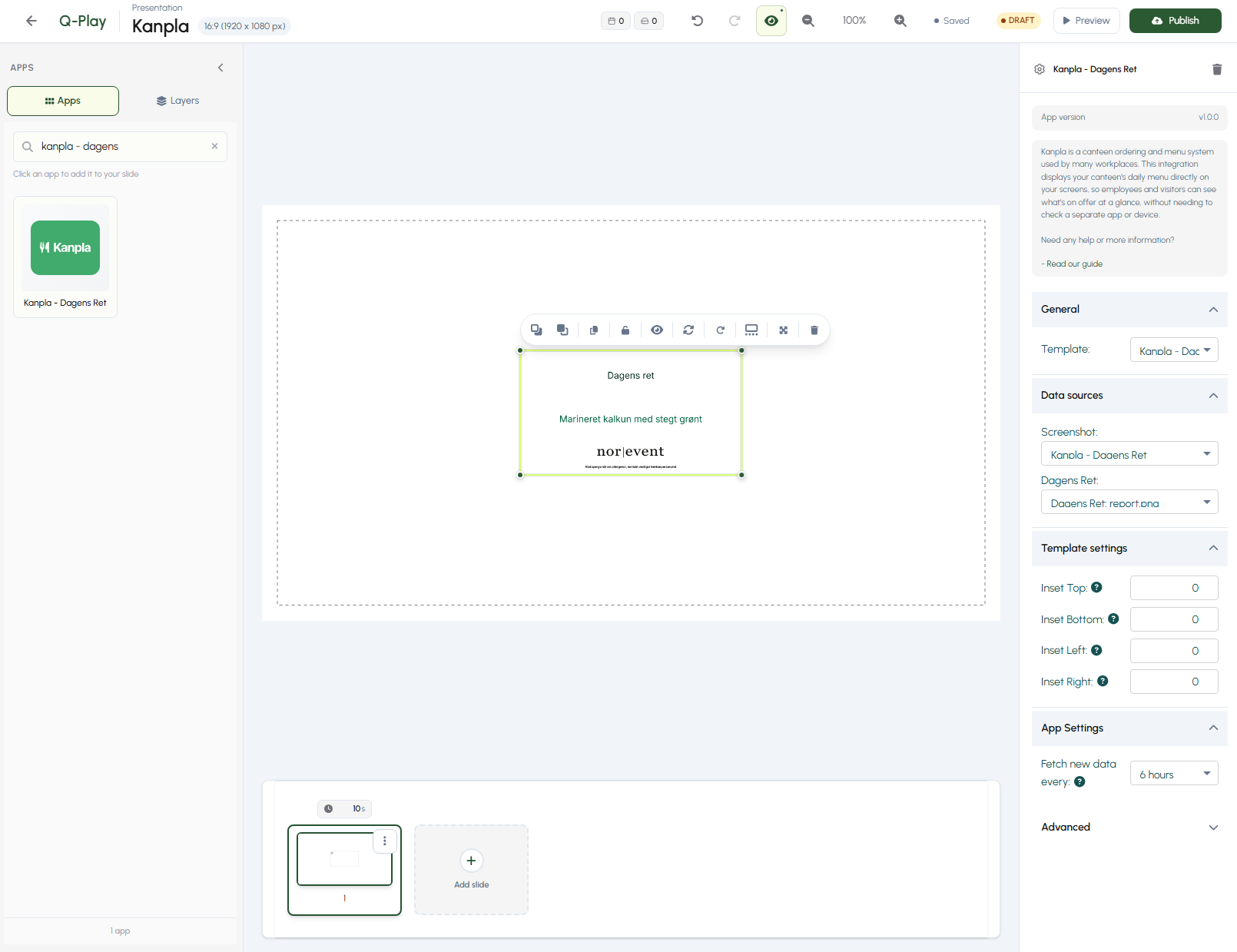This screenshot has height=952, width=1237.
Task: Refresh the selected app data
Action: coord(688,330)
